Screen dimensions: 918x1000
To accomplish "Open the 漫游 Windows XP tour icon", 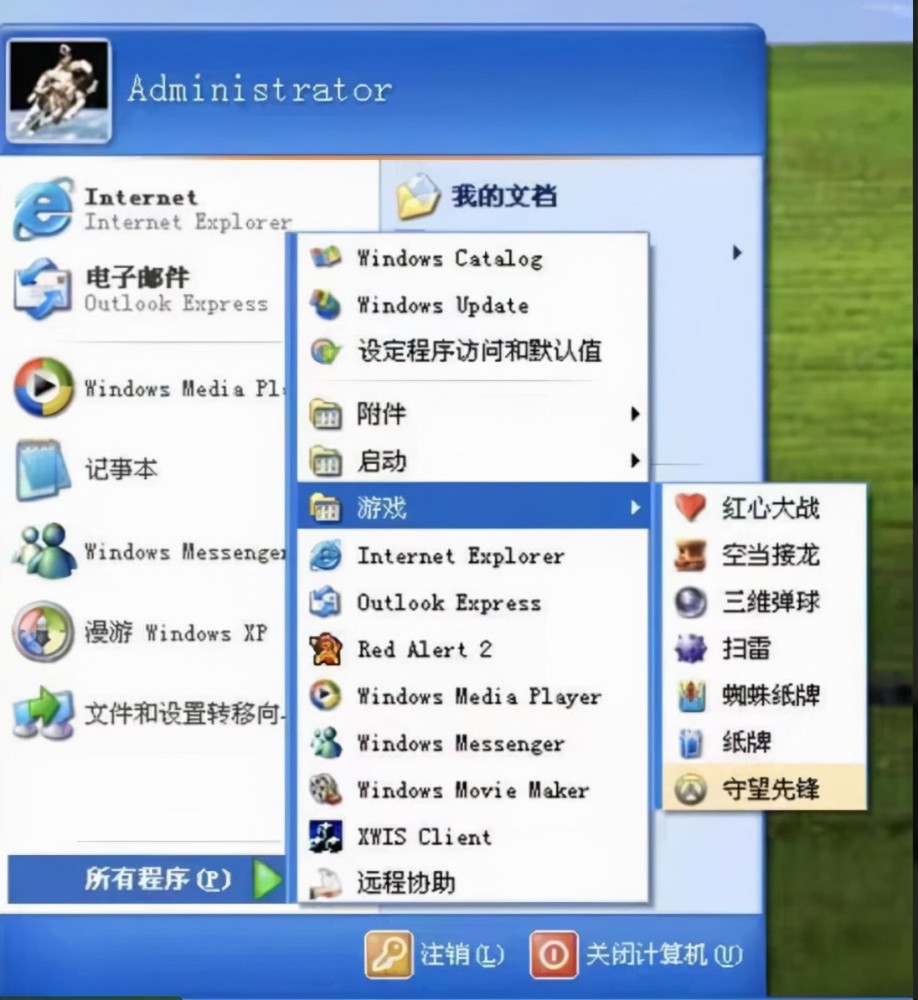I will point(43,632).
